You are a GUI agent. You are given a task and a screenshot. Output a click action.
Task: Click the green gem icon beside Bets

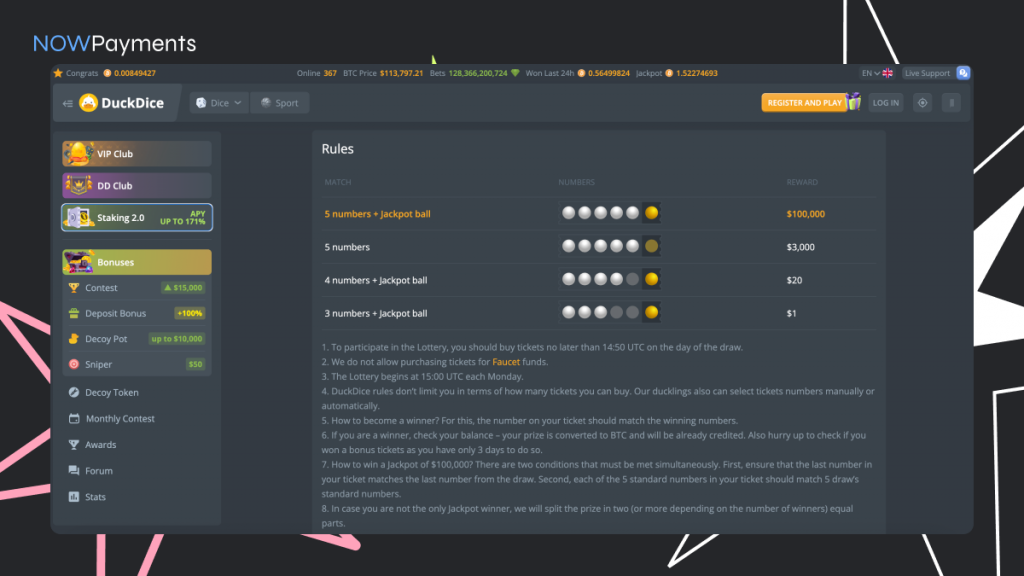pyautogui.click(x=515, y=73)
